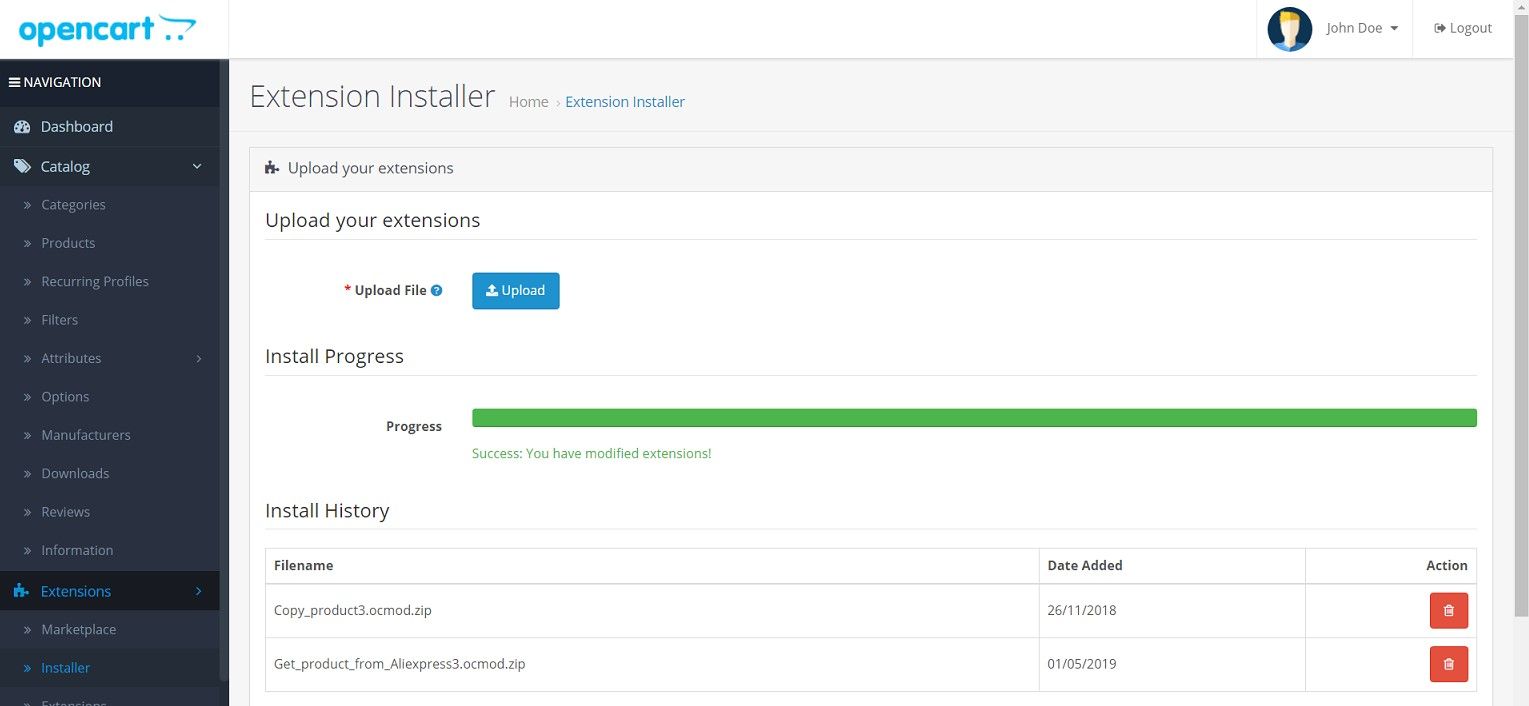Click the help icon beside Upload File

tap(437, 291)
